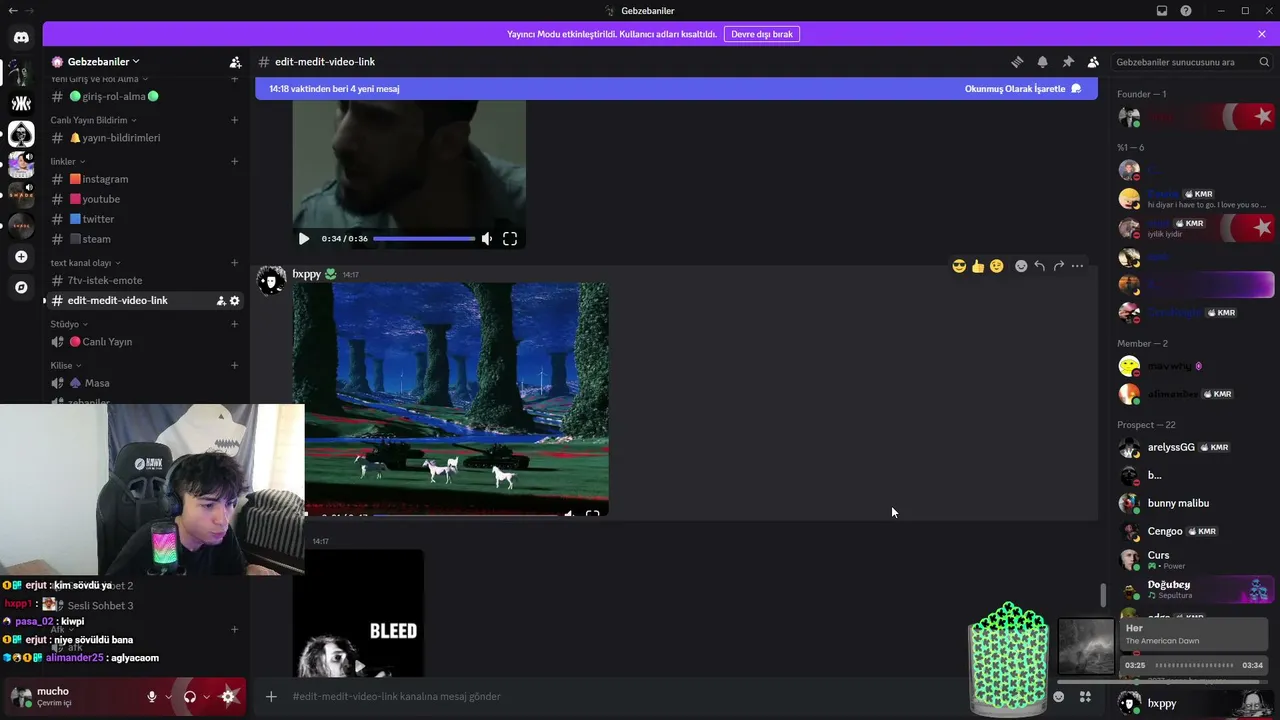This screenshot has width=1280, height=720.
Task: Create channel in linkler category
Action: point(234,161)
